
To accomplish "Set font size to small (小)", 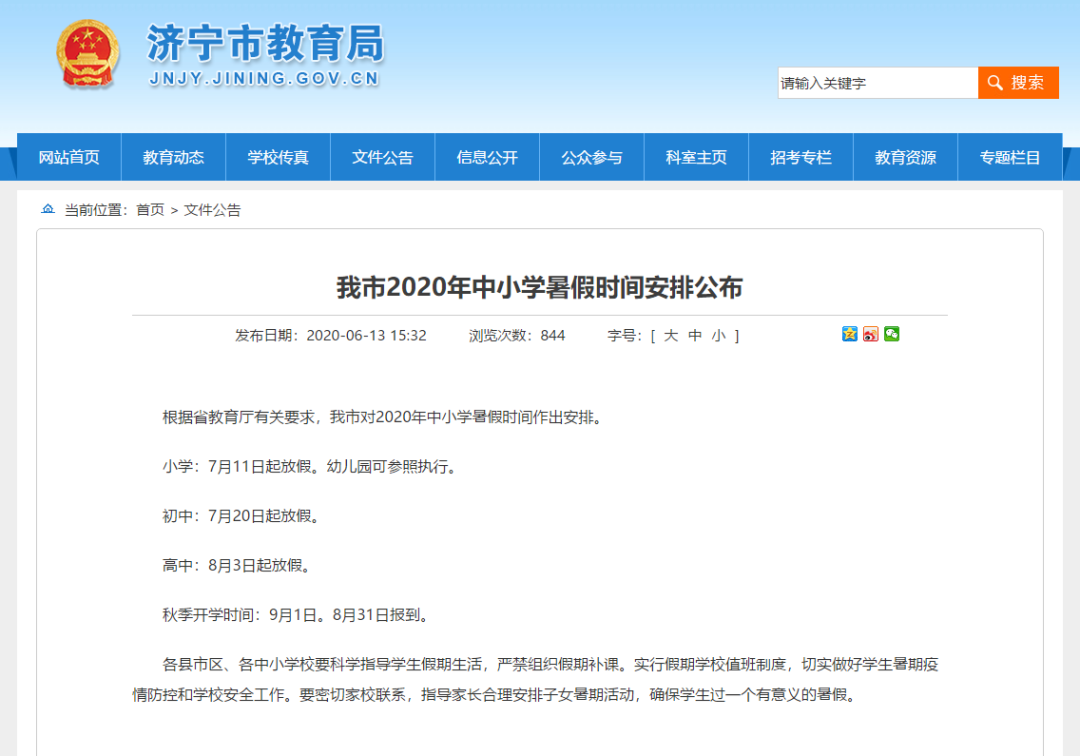I will point(719,336).
